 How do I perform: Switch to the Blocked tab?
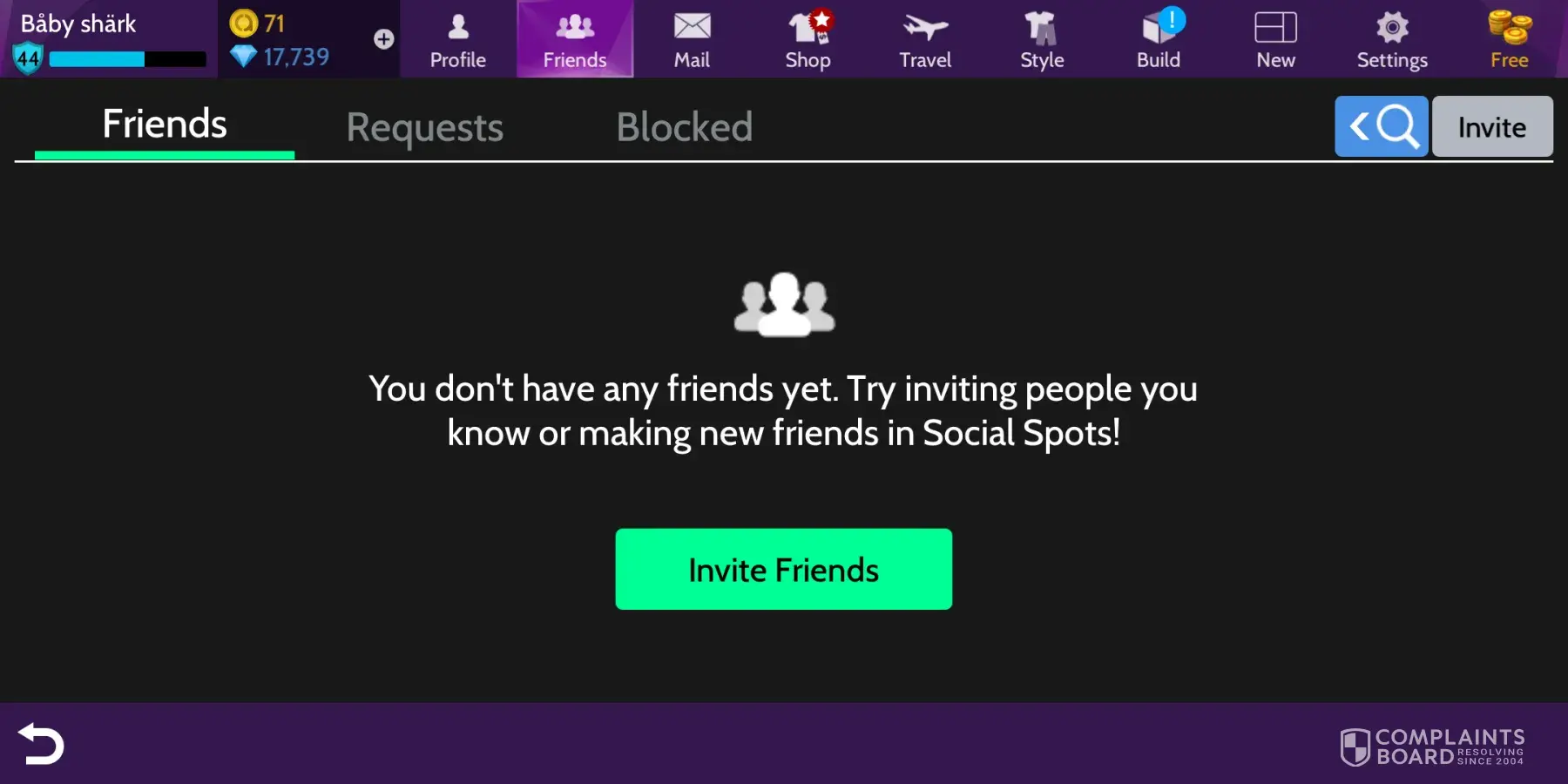685,127
